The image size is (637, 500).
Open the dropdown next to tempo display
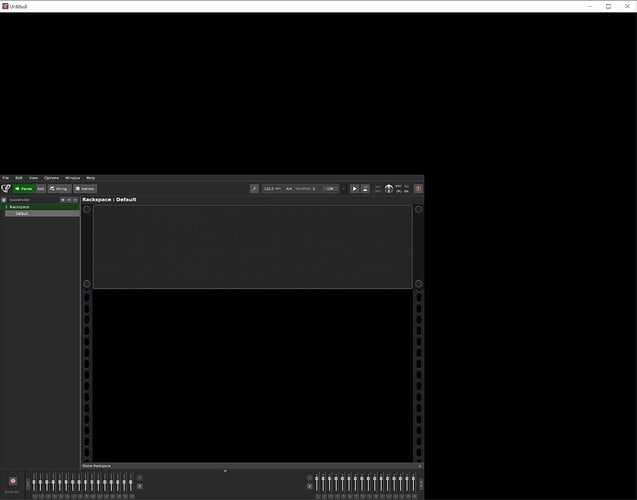tap(344, 188)
